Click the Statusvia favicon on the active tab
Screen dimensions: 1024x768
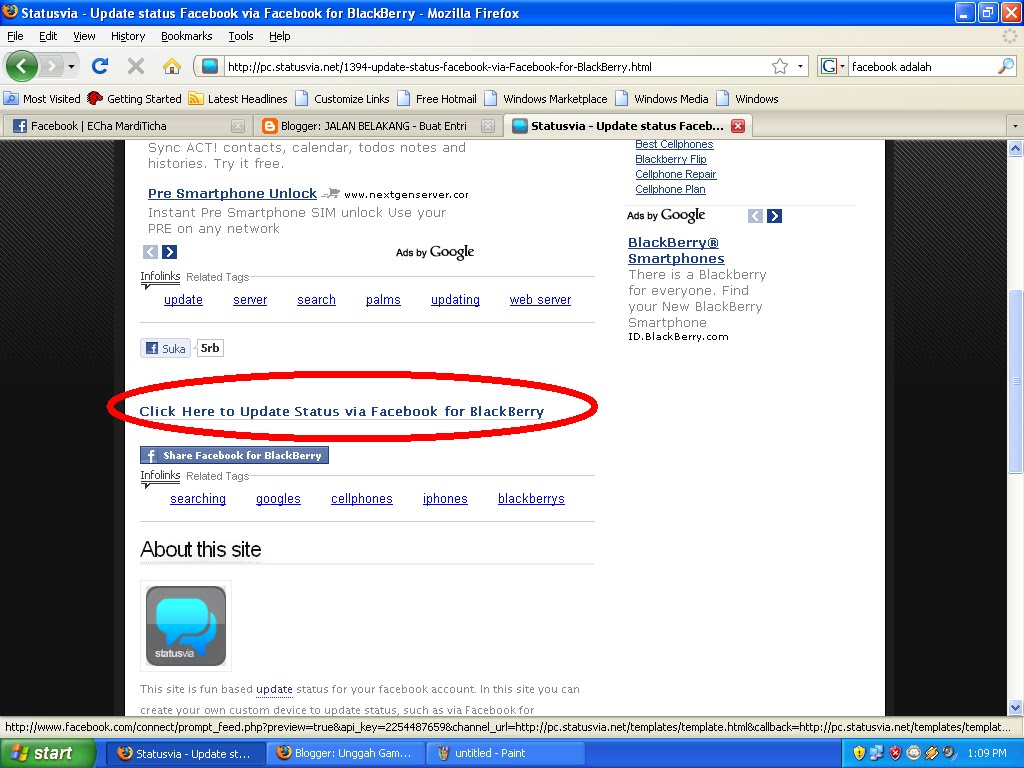[x=519, y=126]
